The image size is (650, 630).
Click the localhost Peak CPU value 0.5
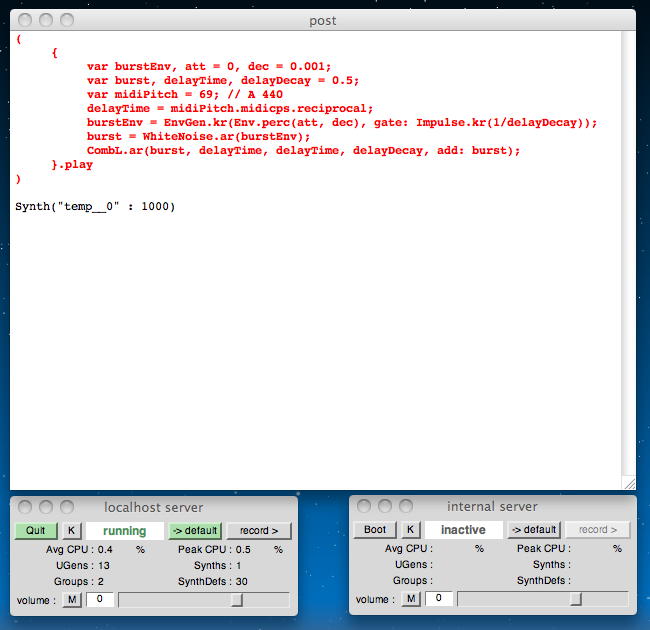coord(243,550)
